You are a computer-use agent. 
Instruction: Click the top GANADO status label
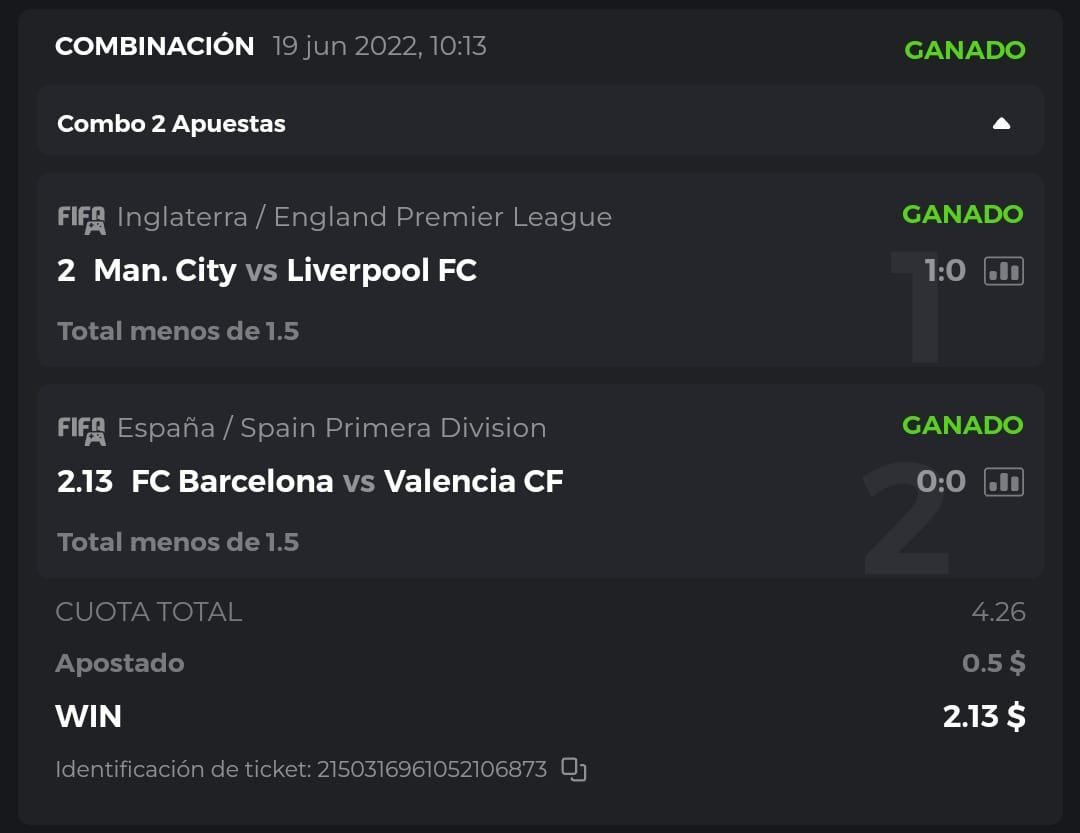[x=964, y=50]
